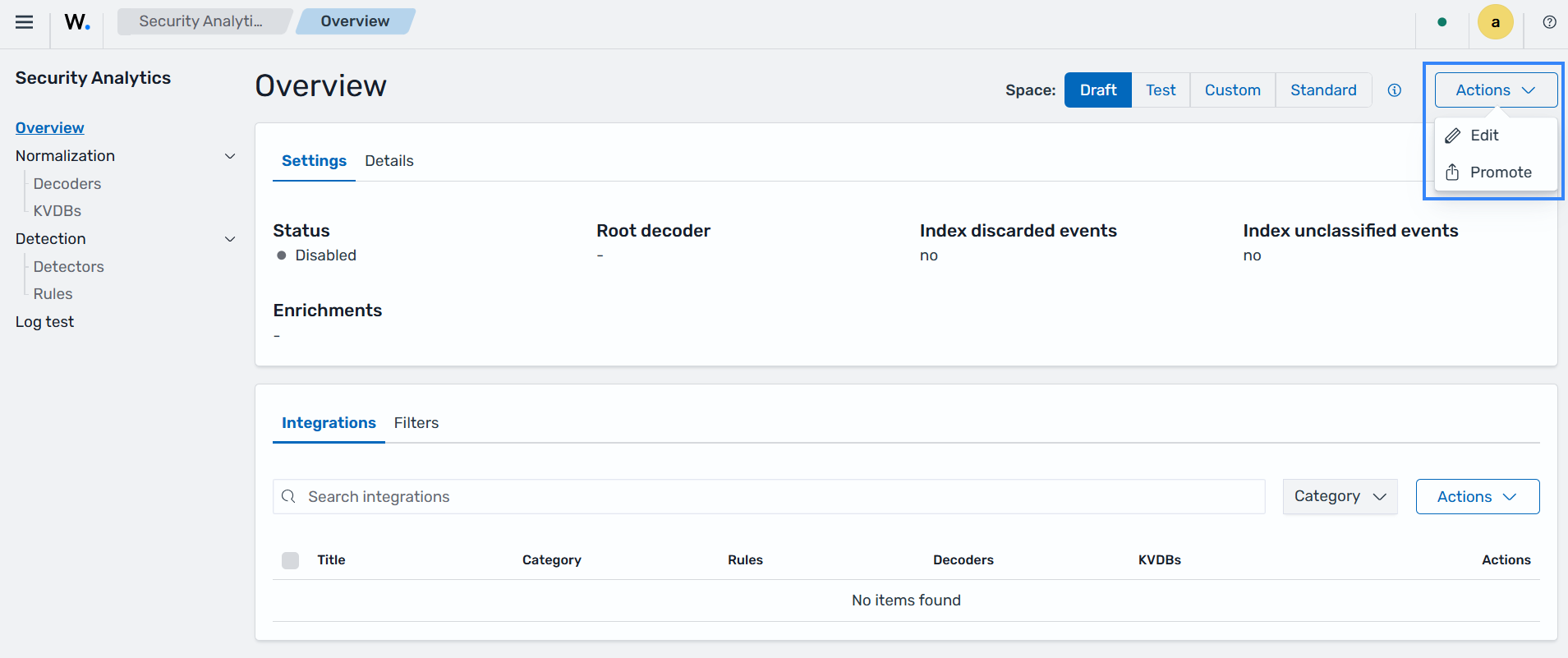This screenshot has height=658, width=1568.
Task: Open the integrations Actions dropdown
Action: 1477,496
